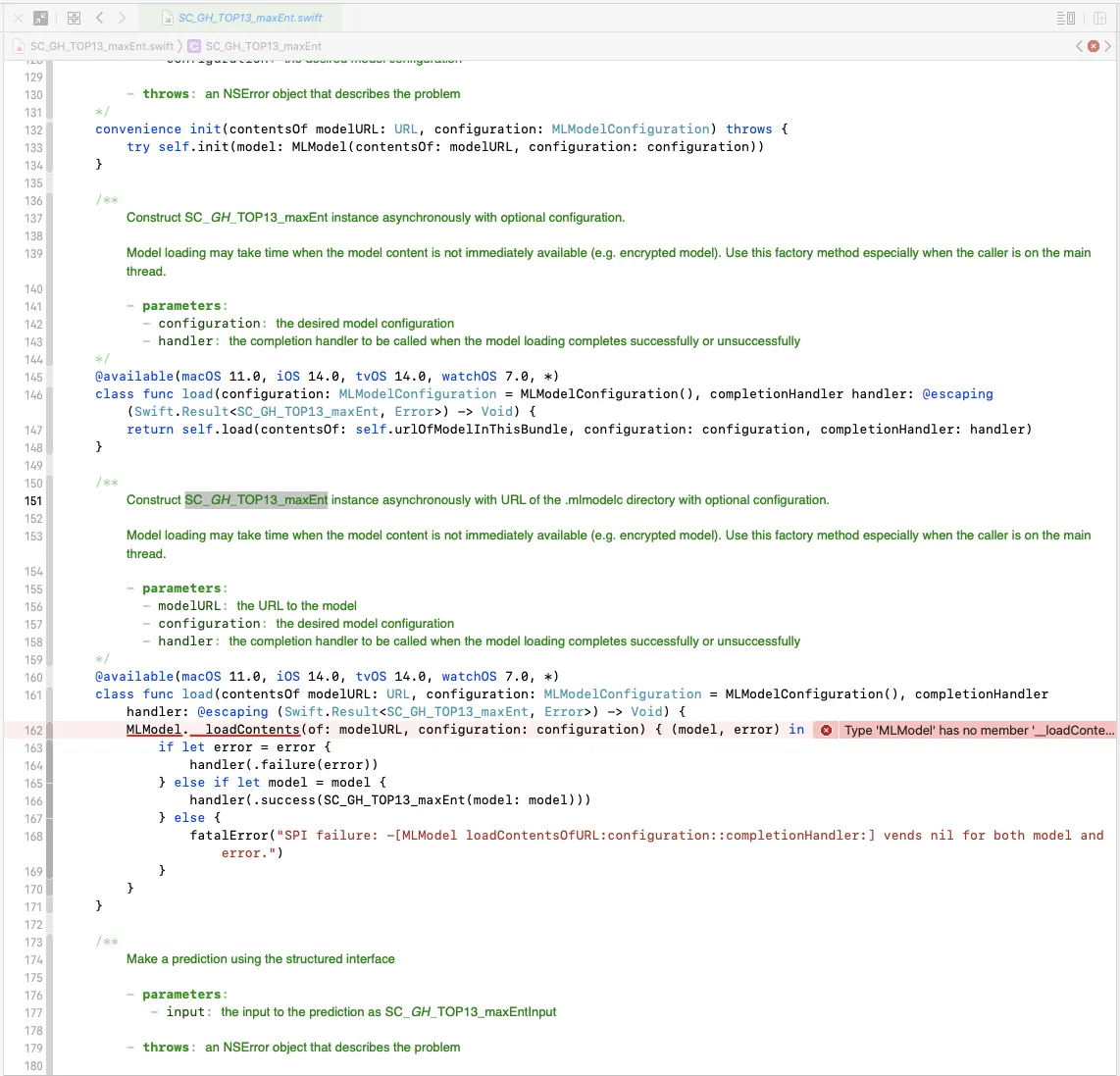1120x1076 pixels.
Task: Jump to next issue chevron
Action: click(1108, 46)
